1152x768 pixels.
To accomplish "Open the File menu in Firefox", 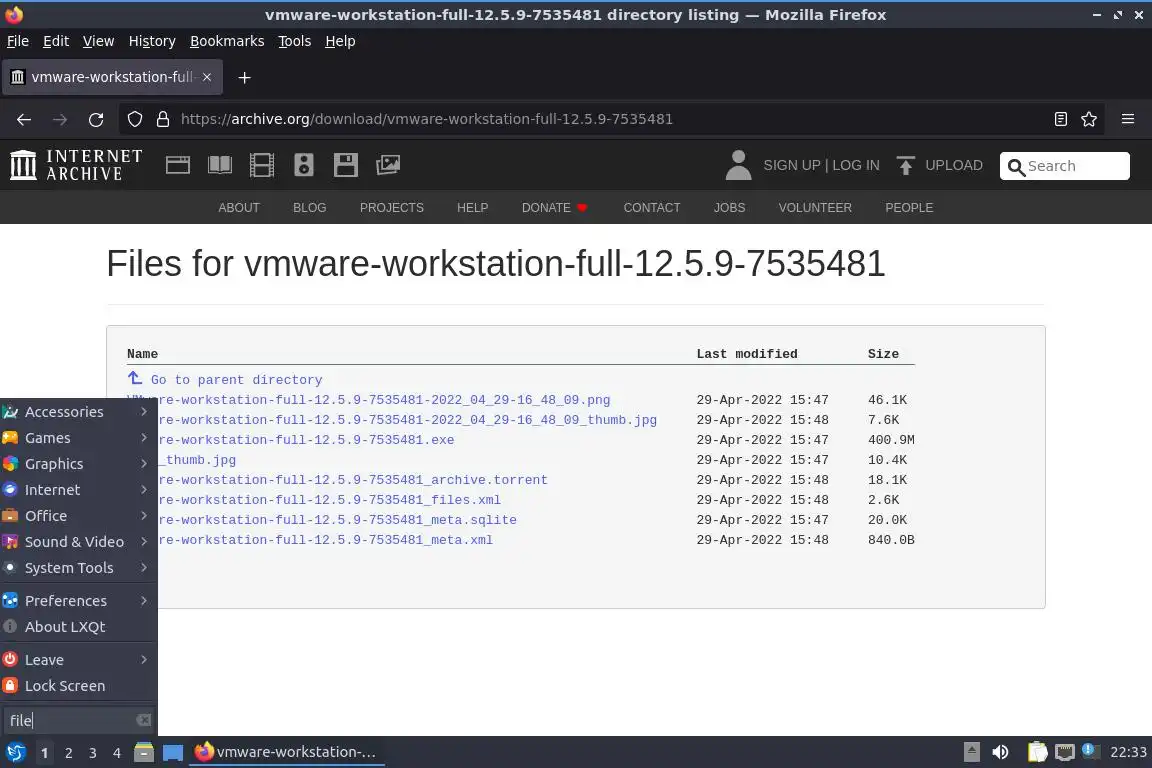I will [18, 41].
